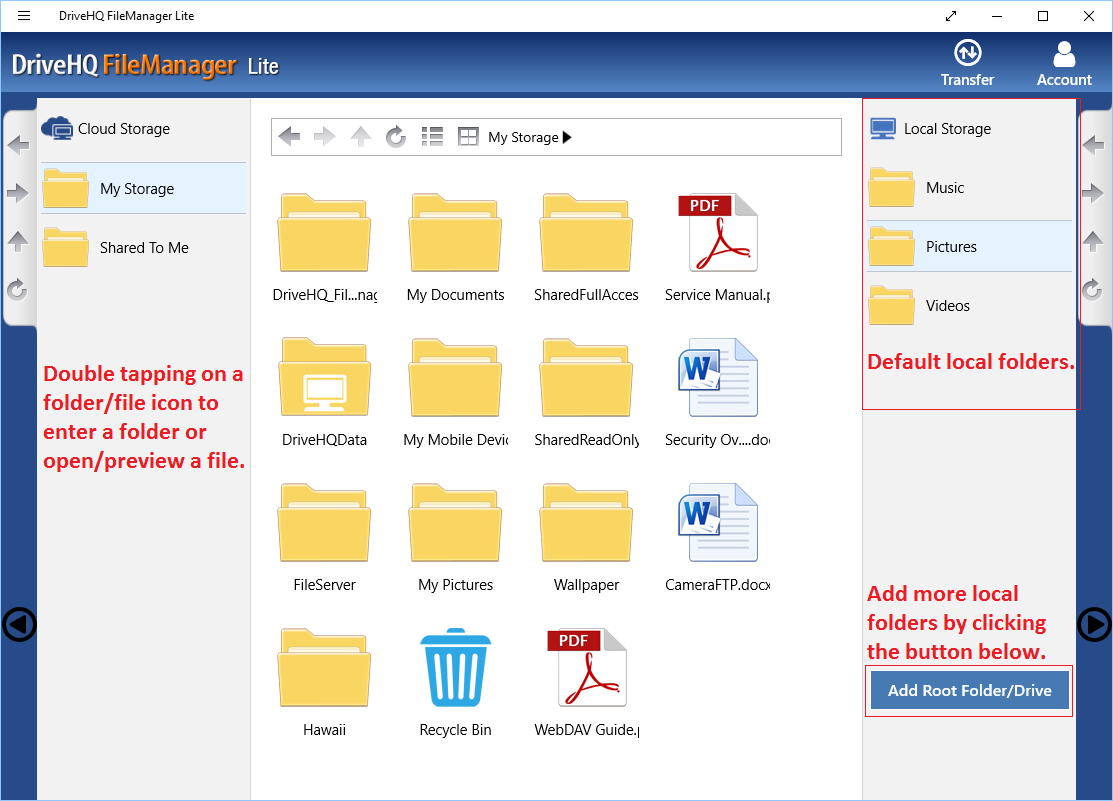Open the Recycle Bin
Viewport: 1113px width, 801px height.
click(x=455, y=667)
